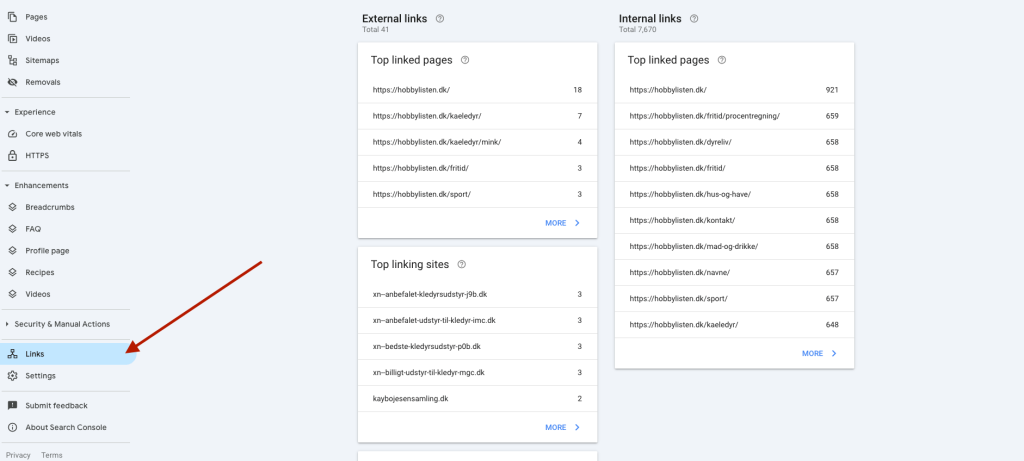Click the help icon beside External links
Viewport: 1024px width, 461px height.
tap(440, 19)
